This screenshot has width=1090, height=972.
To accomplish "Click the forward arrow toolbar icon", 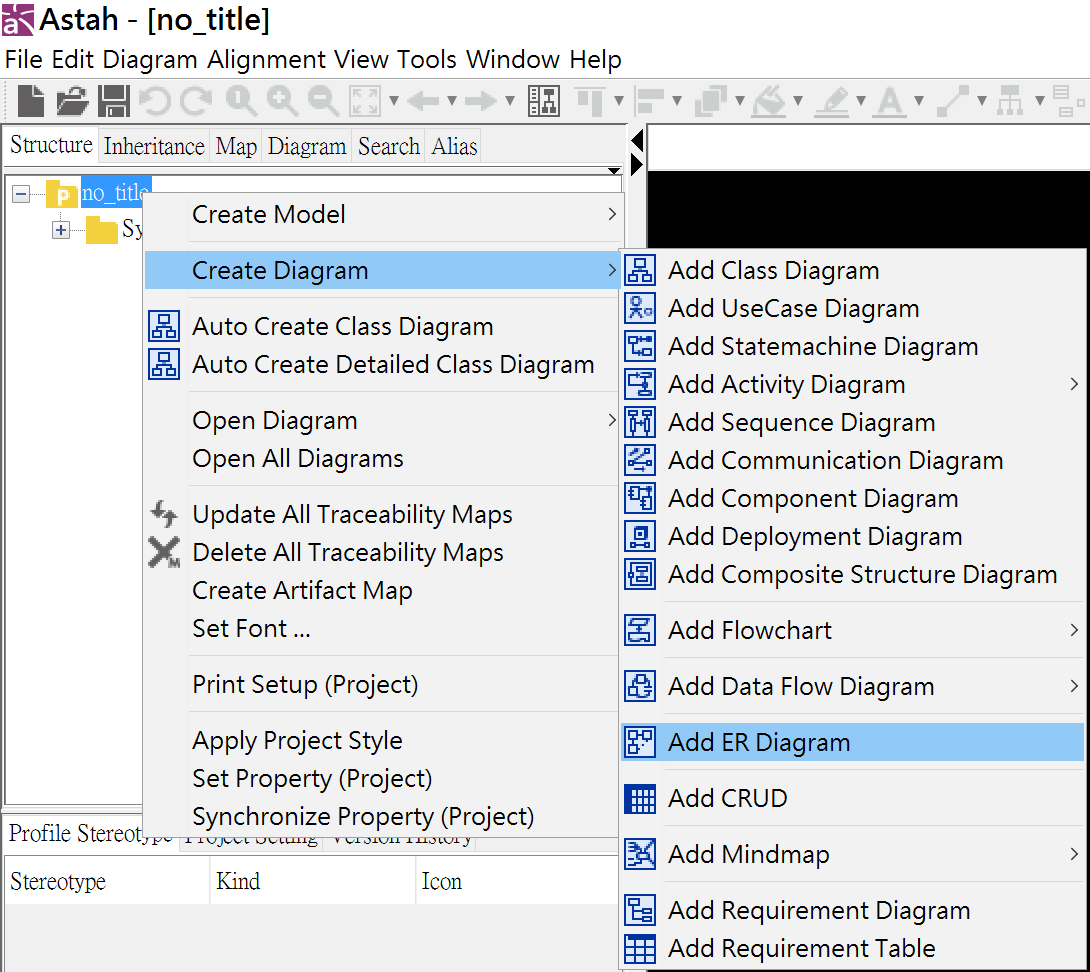I will [480, 101].
